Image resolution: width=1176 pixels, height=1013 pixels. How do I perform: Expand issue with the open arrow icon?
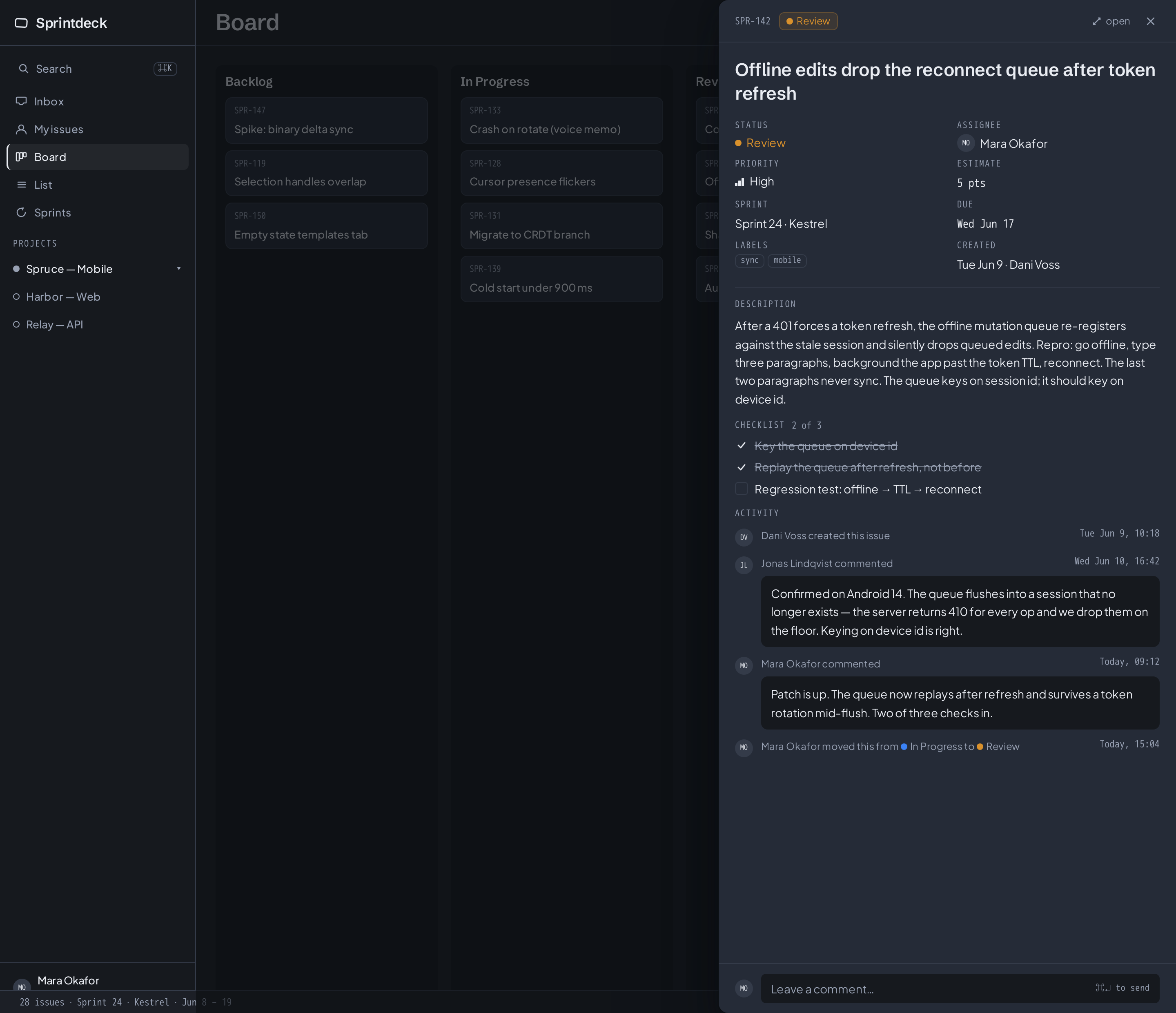tap(1096, 22)
